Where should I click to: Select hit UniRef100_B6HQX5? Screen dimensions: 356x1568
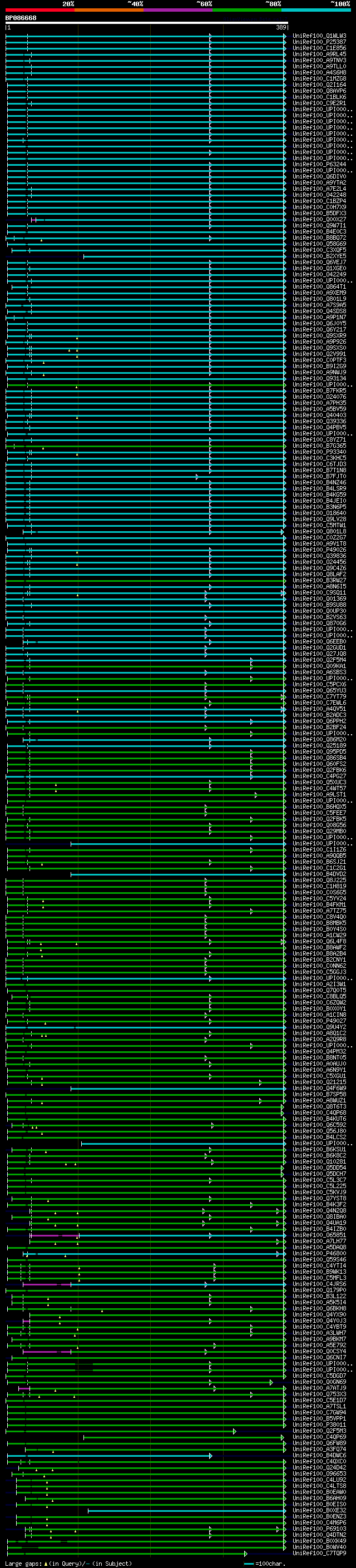point(319,807)
